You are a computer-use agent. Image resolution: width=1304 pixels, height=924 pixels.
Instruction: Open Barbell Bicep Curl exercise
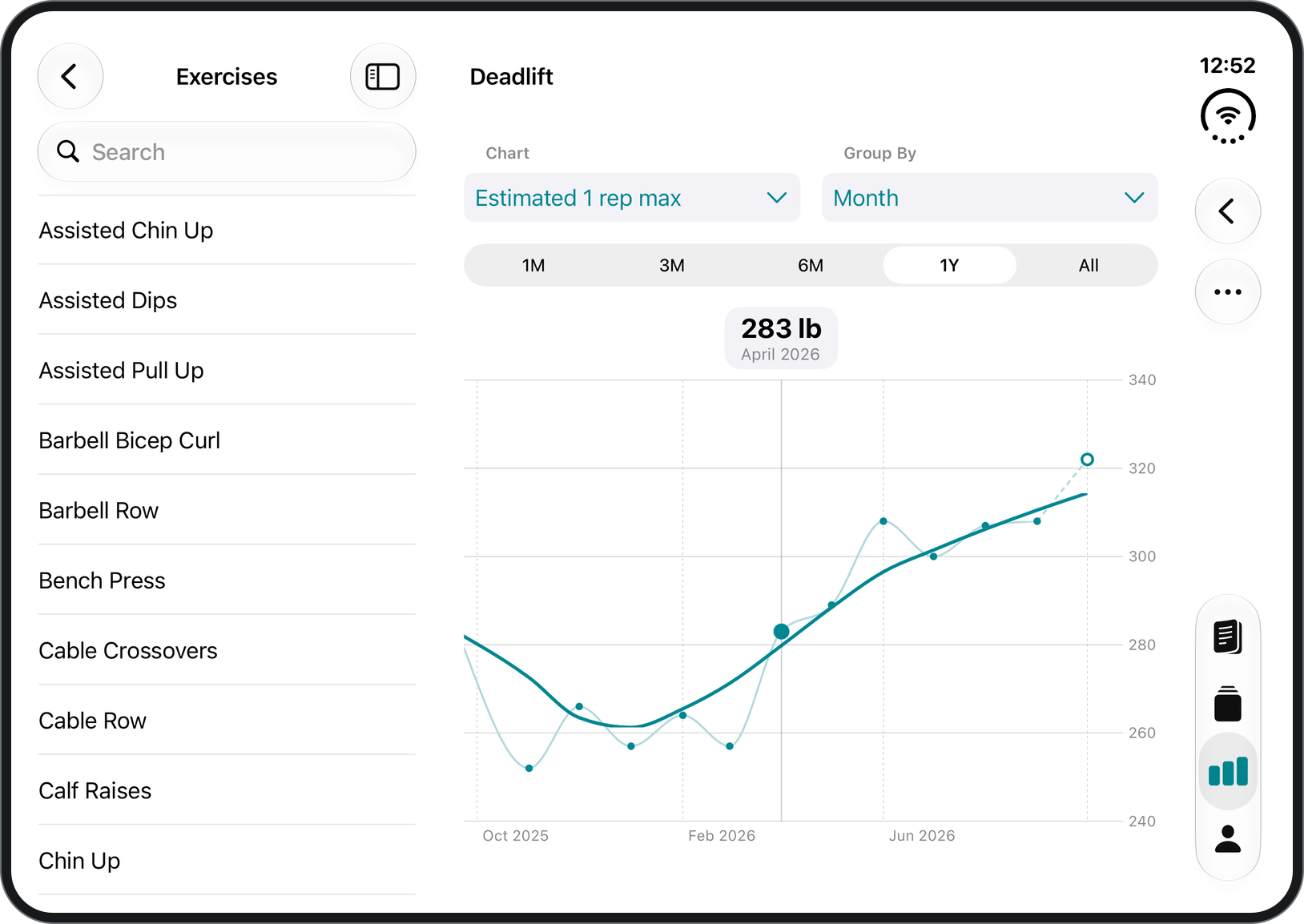pos(227,440)
